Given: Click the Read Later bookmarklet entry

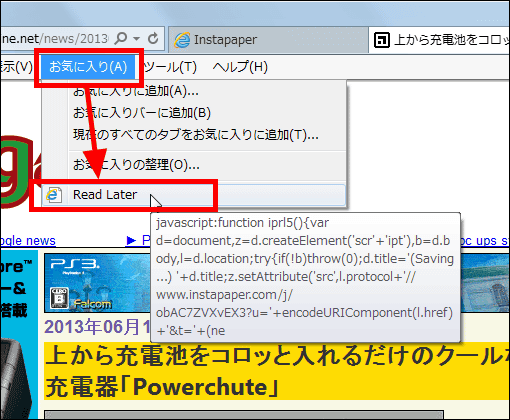Looking at the screenshot, I should click(x=194, y=195).
